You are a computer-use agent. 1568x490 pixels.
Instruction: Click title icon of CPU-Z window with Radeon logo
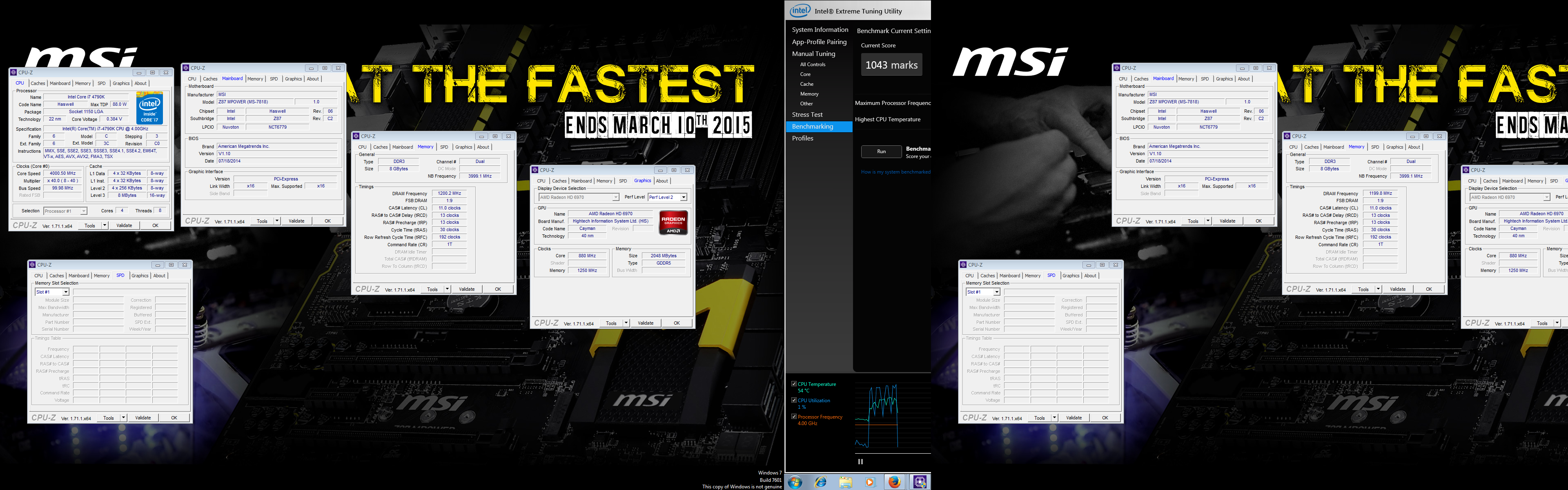click(x=536, y=170)
